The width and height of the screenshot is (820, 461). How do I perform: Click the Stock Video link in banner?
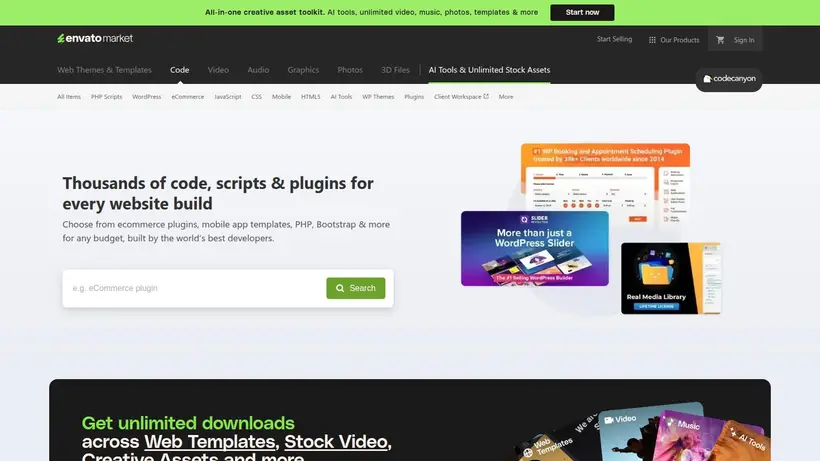[336, 442]
